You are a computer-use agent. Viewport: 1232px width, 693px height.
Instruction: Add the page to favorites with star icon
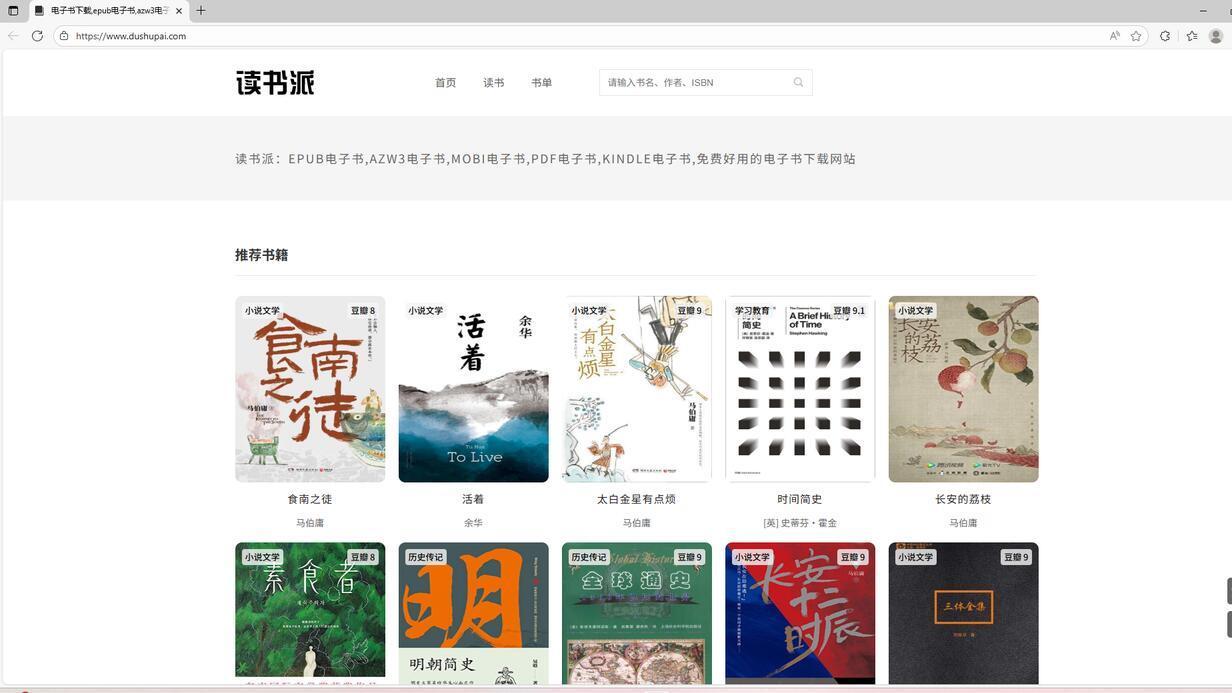1137,36
